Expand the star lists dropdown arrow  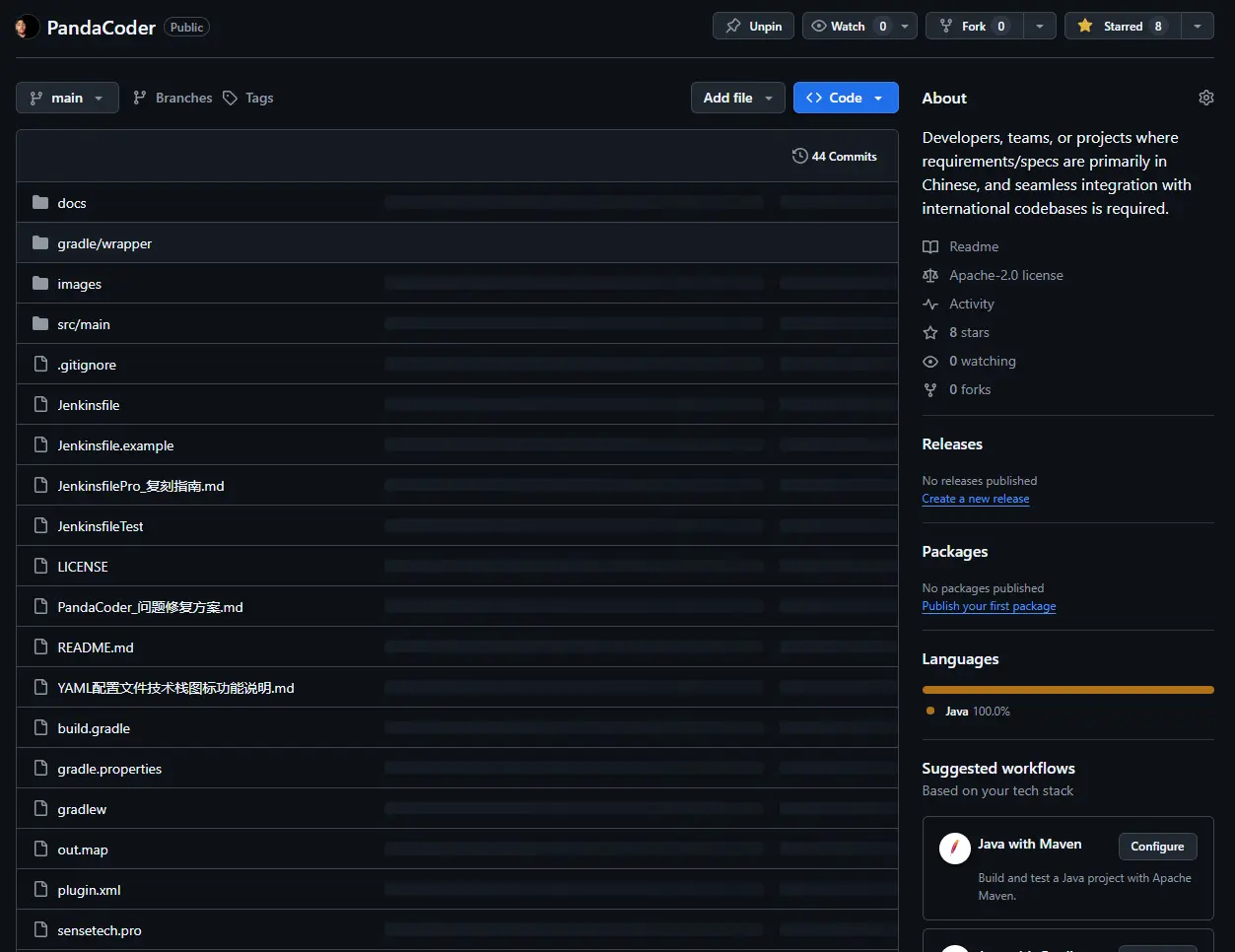coord(1197,26)
